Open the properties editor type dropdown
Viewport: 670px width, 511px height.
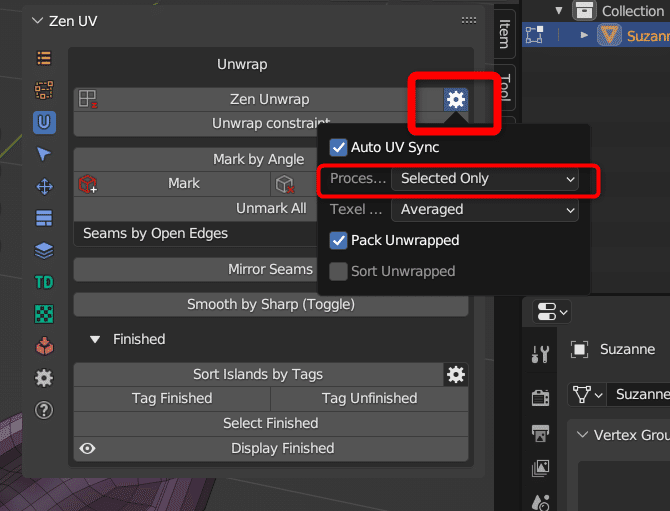click(552, 311)
